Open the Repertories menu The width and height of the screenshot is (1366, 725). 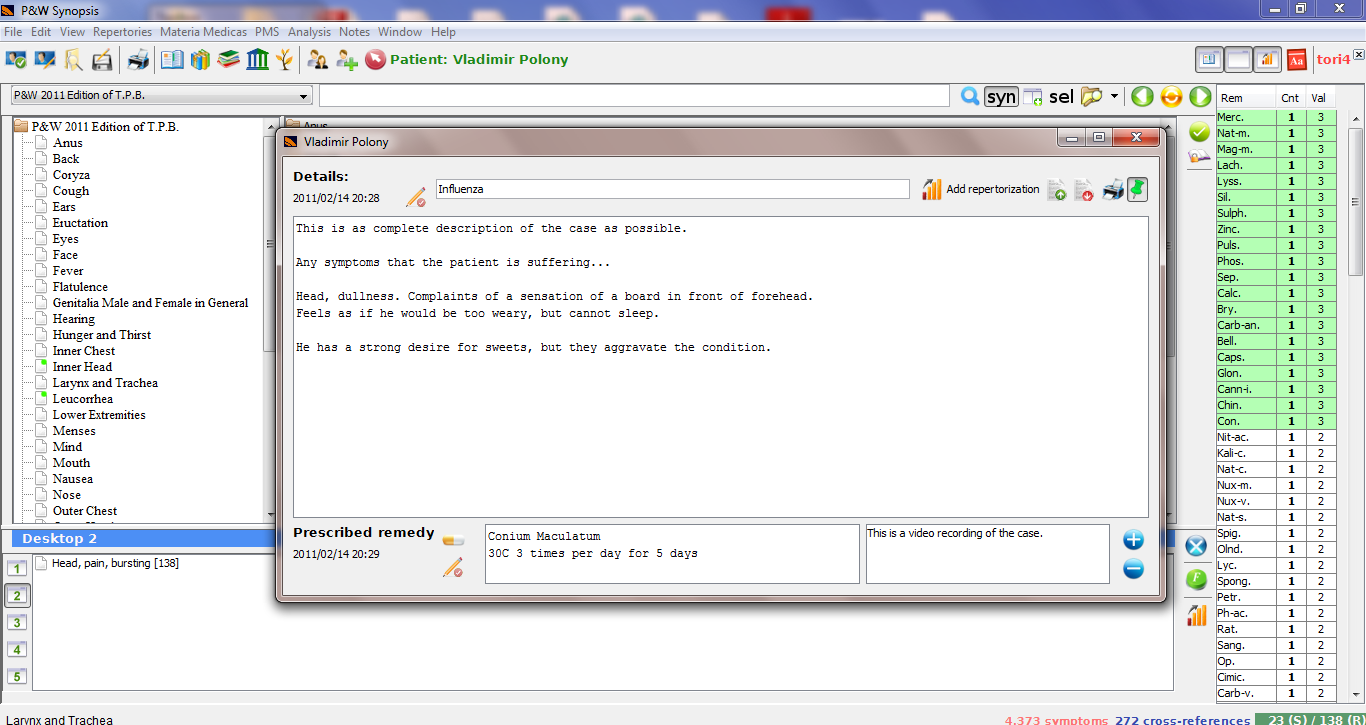(x=122, y=32)
